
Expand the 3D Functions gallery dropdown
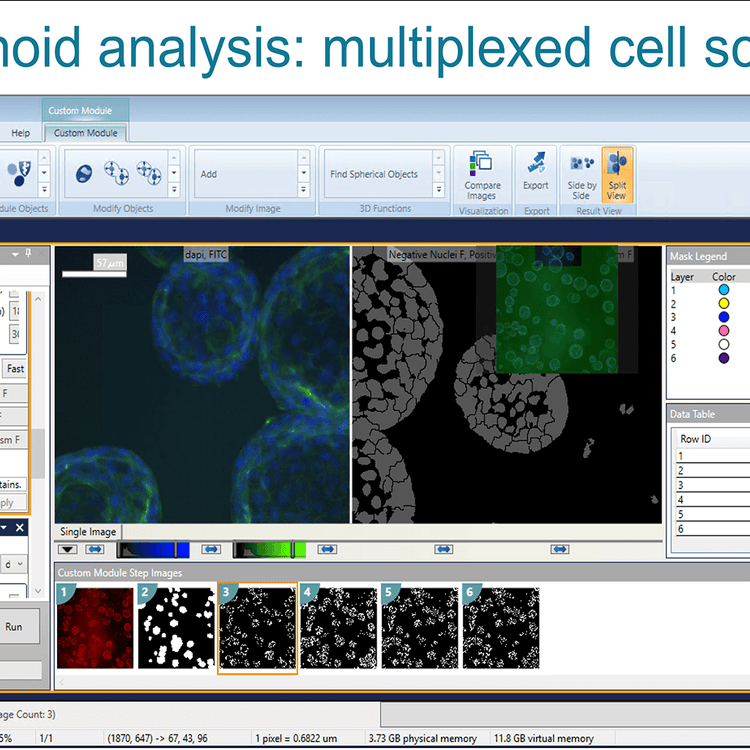click(x=438, y=189)
